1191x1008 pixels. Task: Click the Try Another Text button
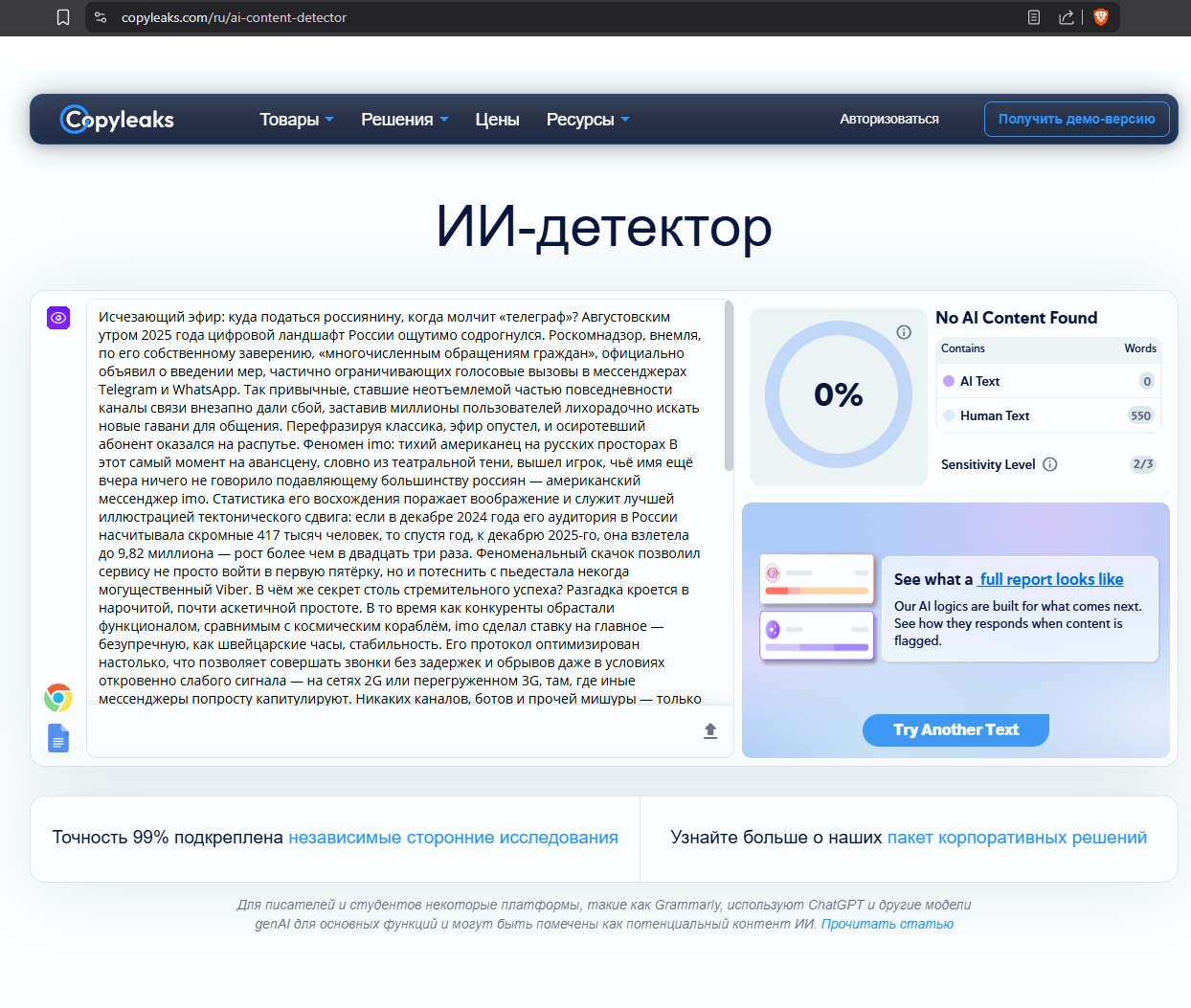[x=955, y=729]
